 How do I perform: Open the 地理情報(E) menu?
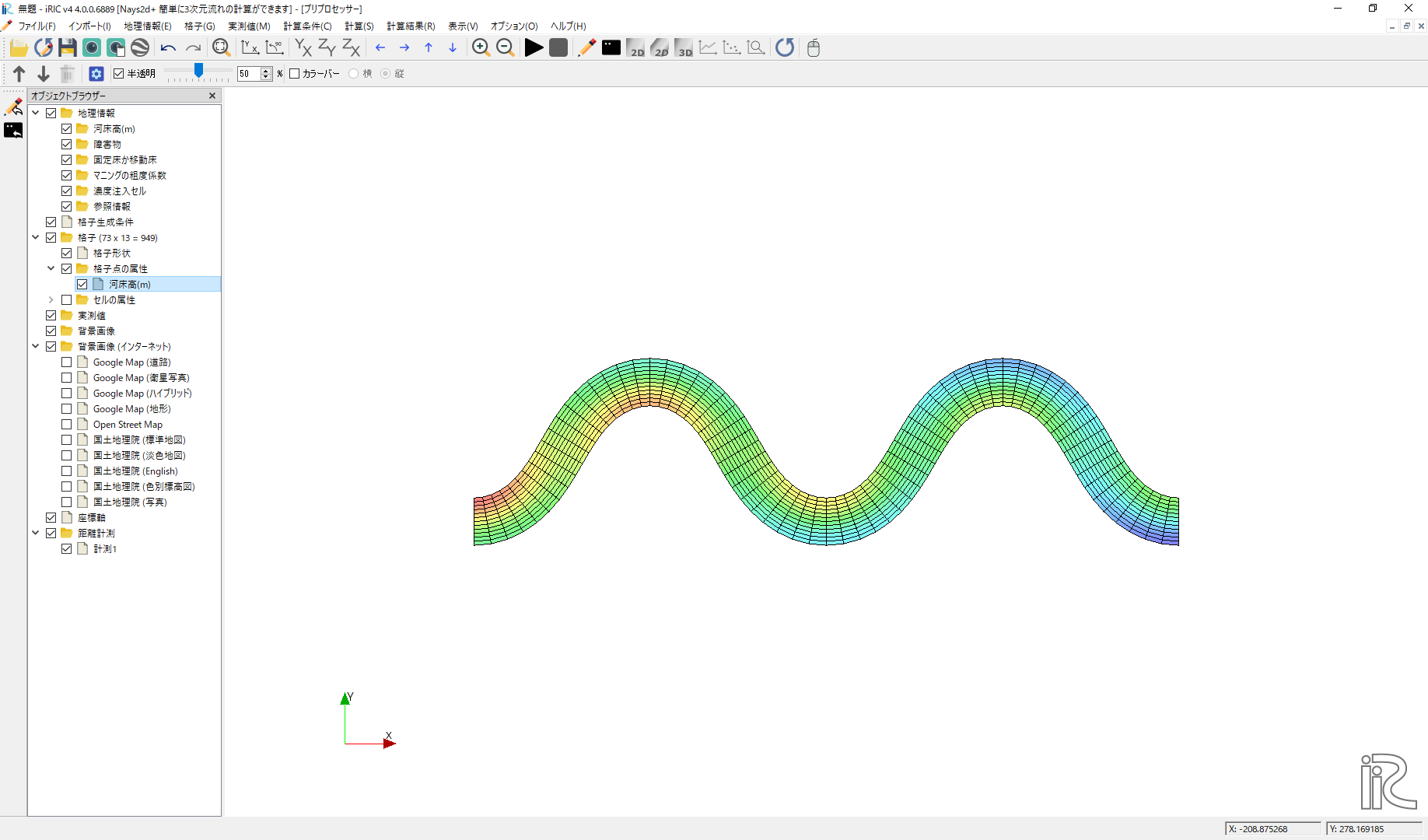pos(148,26)
